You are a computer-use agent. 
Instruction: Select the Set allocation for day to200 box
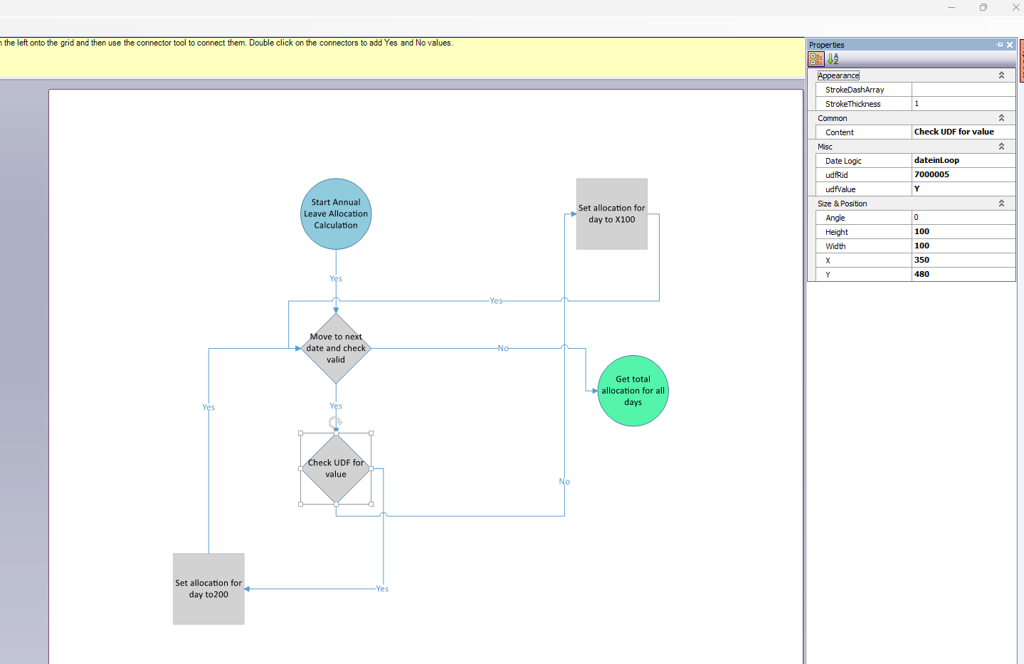(x=208, y=589)
